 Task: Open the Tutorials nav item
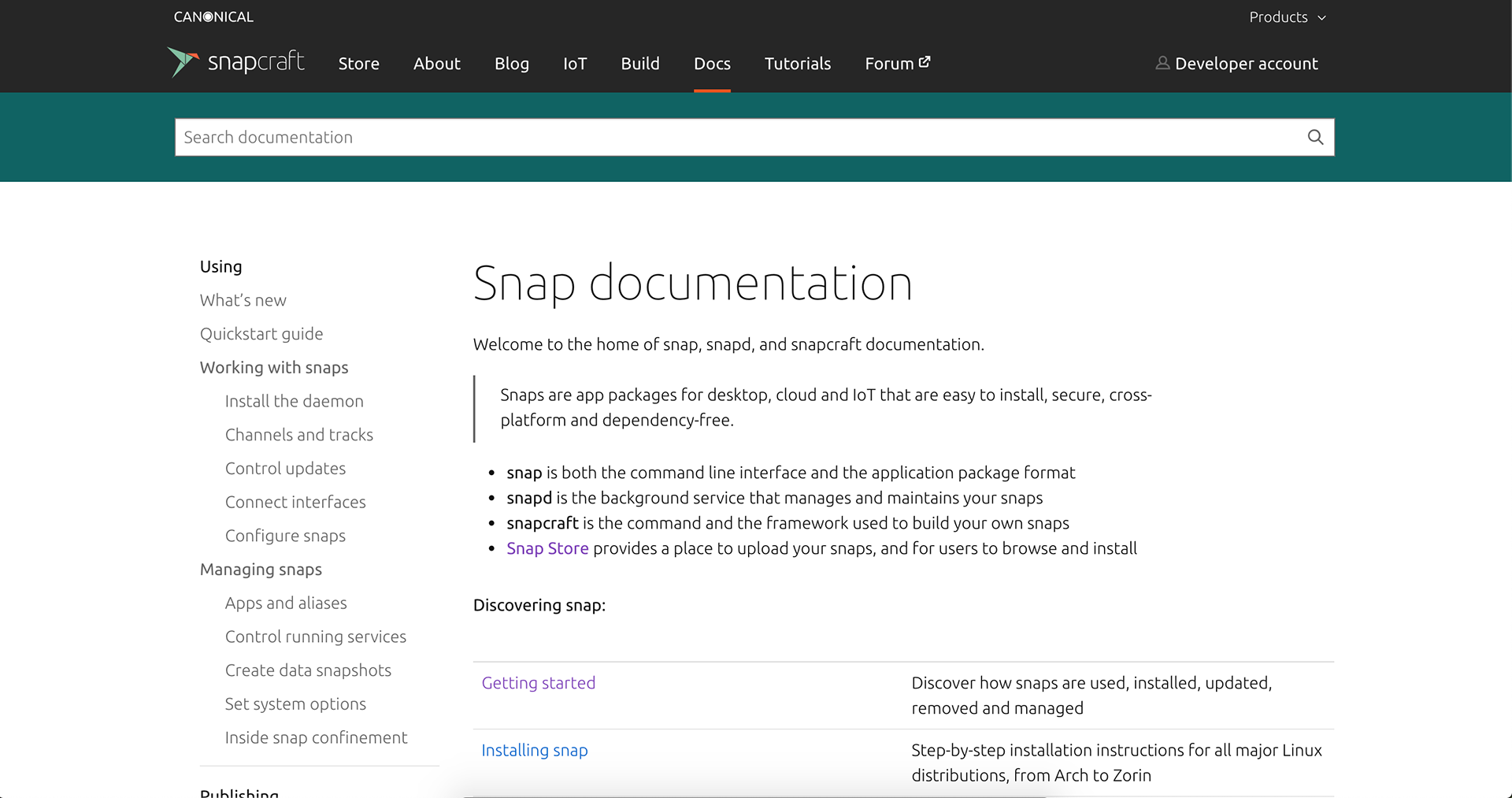(x=798, y=64)
